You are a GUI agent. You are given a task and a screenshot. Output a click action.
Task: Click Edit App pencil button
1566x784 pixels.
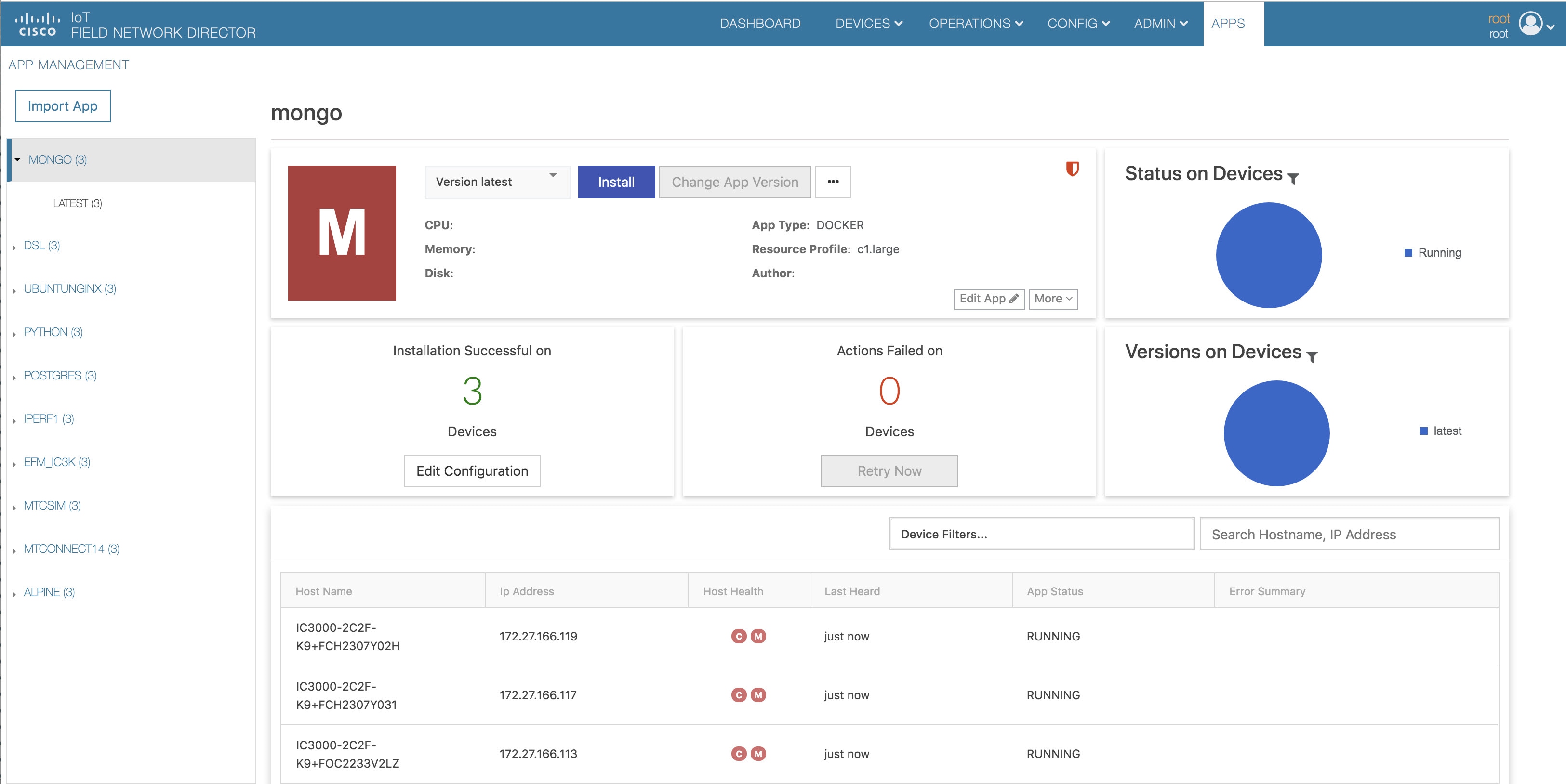point(989,299)
